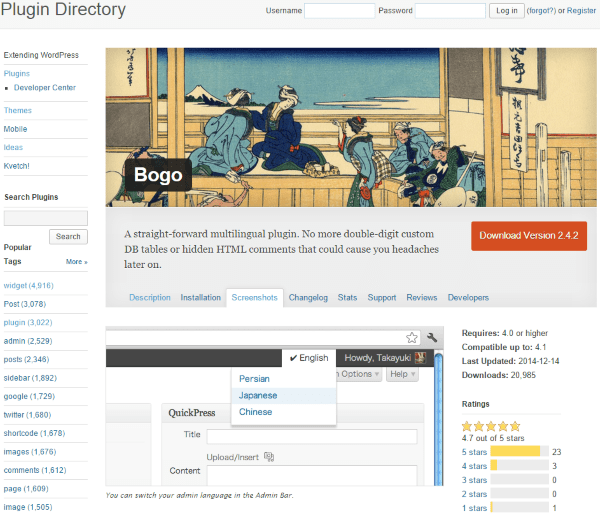
Task: Select the checked English language option
Action: click(307, 358)
